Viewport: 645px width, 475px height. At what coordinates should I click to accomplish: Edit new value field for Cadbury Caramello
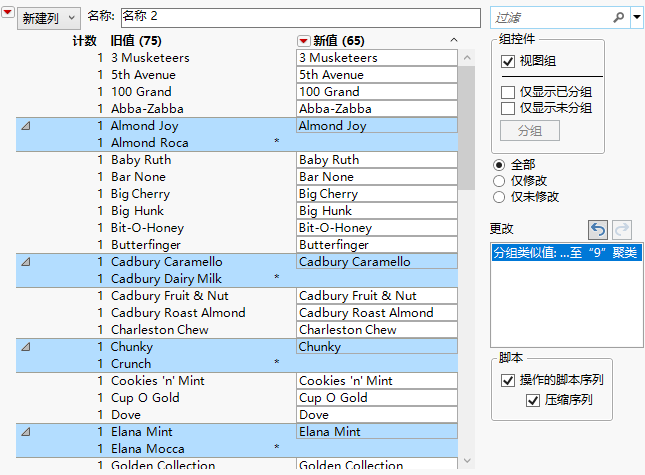[x=377, y=262]
